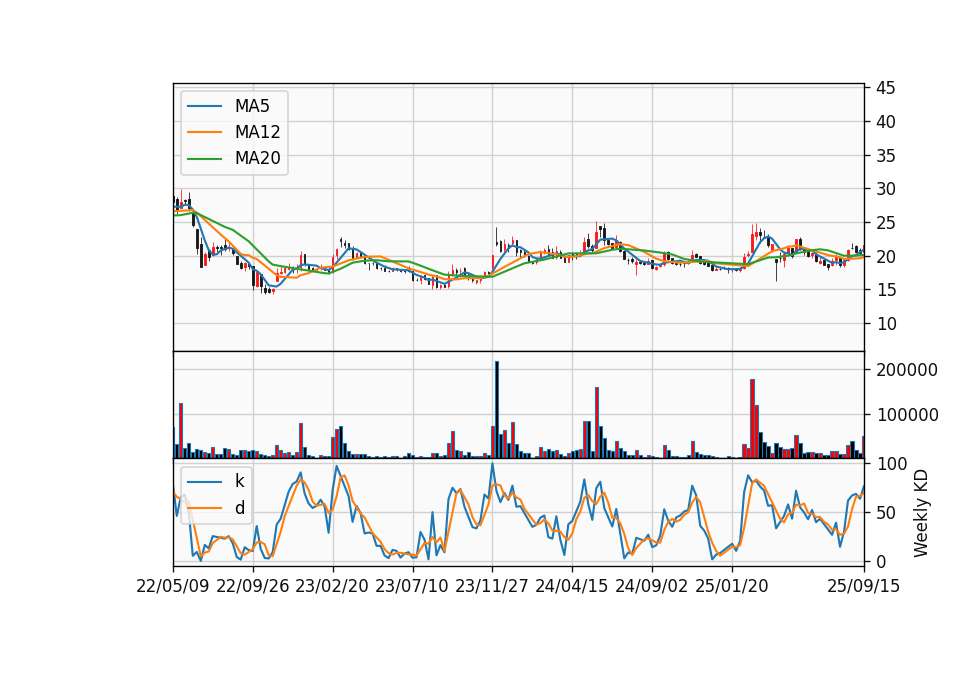Click the 10 price axis tick
This screenshot has width=960, height=690.
(886, 324)
